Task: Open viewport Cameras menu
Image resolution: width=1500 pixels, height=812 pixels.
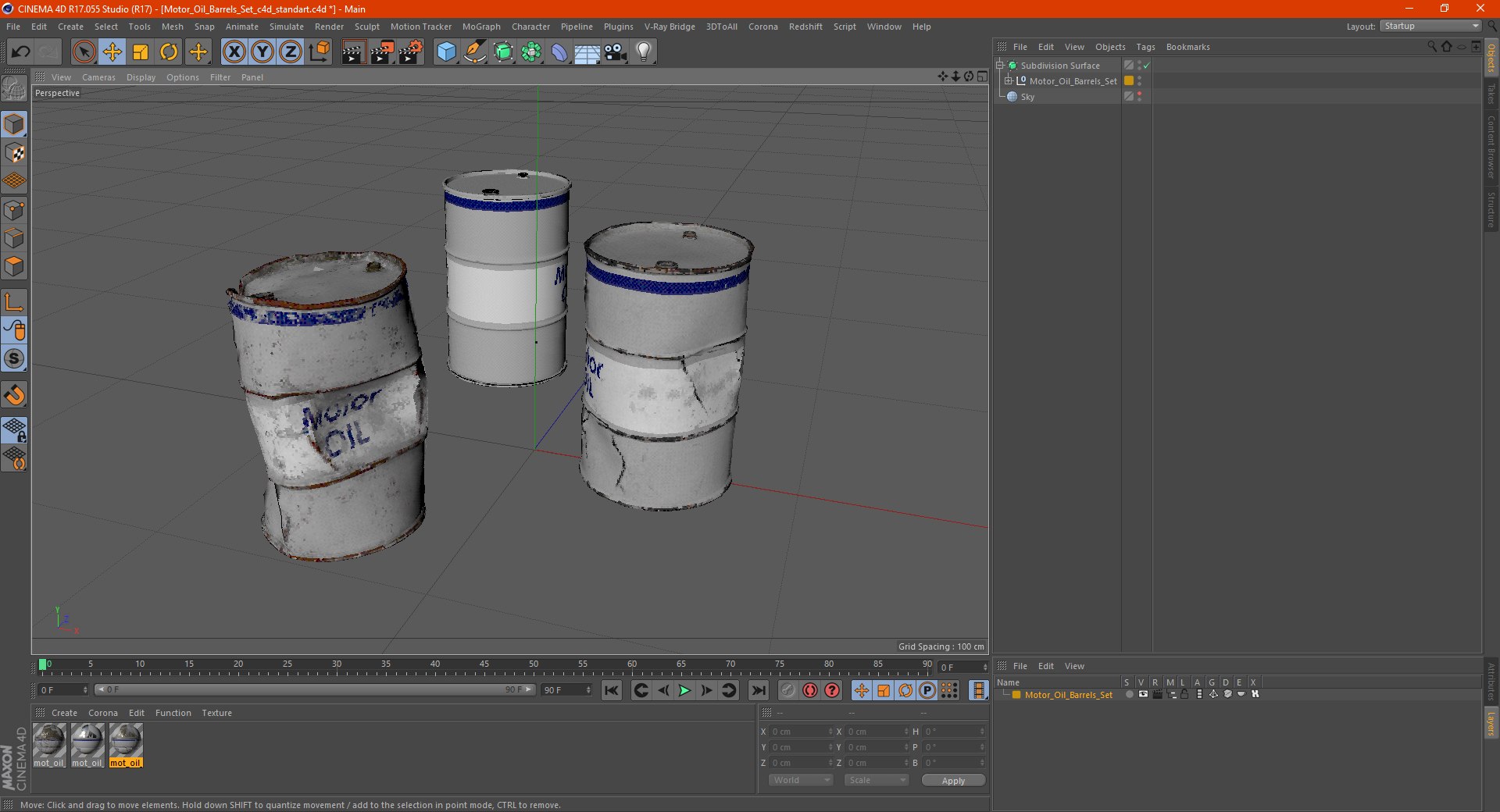Action: [98, 77]
